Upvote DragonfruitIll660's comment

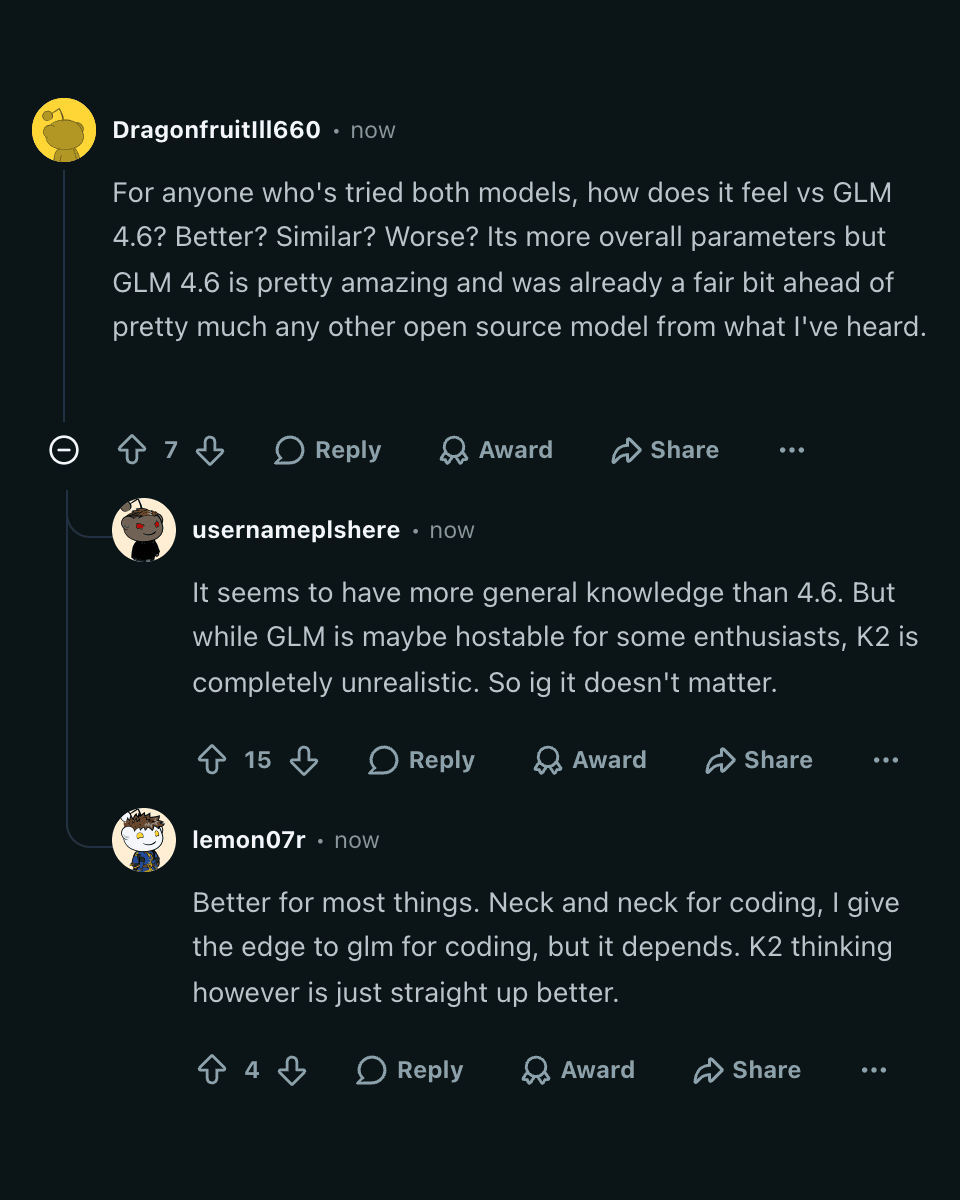(x=132, y=450)
